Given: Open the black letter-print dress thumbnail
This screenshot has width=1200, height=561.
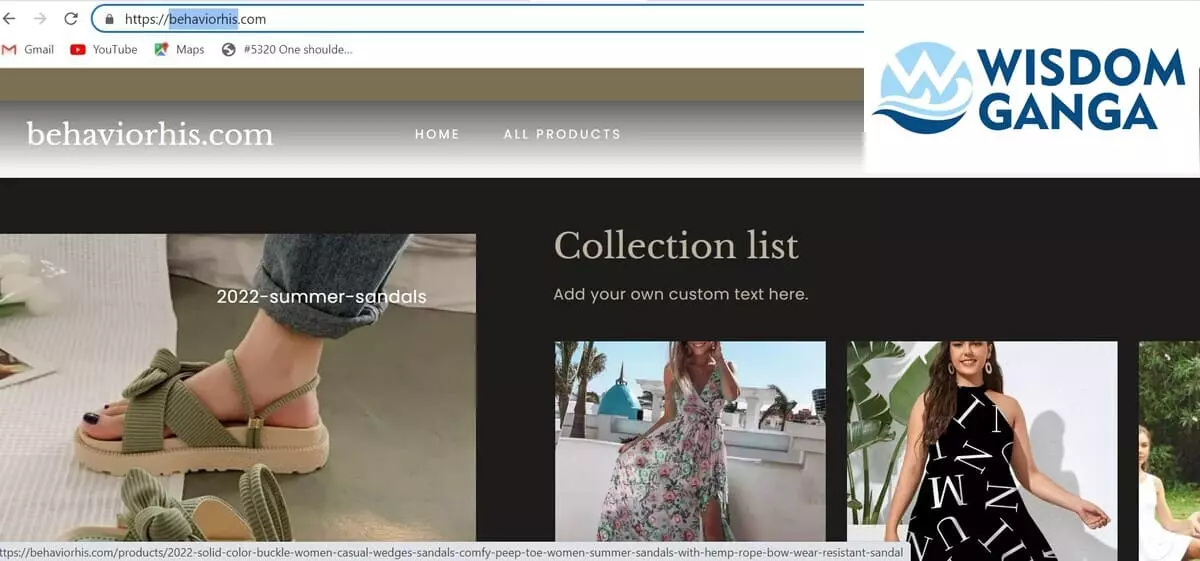Looking at the screenshot, I should pos(982,450).
